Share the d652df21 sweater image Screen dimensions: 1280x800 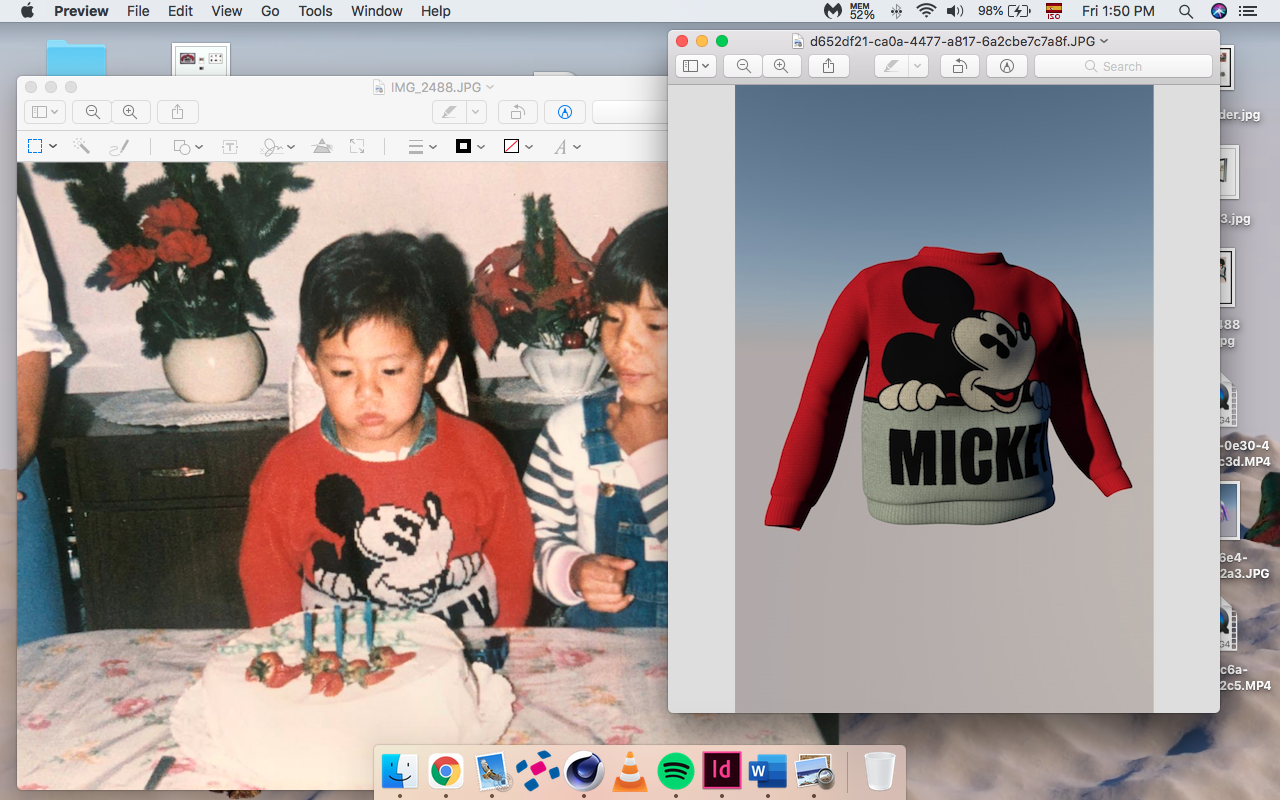coord(829,66)
